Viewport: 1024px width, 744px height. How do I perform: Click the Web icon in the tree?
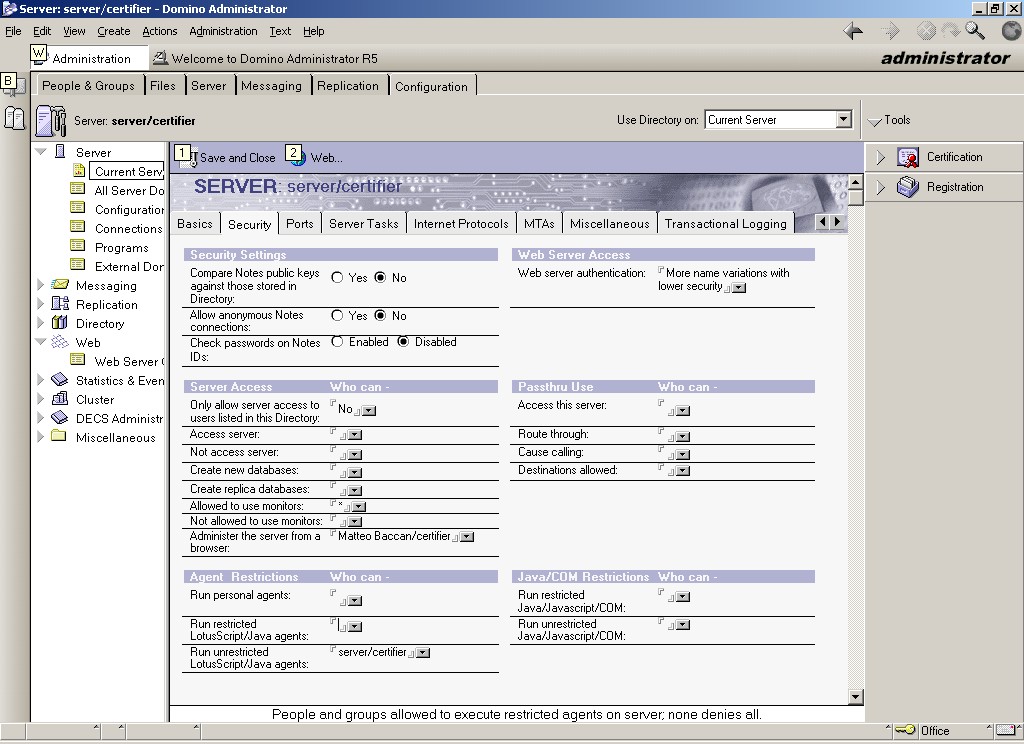tap(60, 342)
